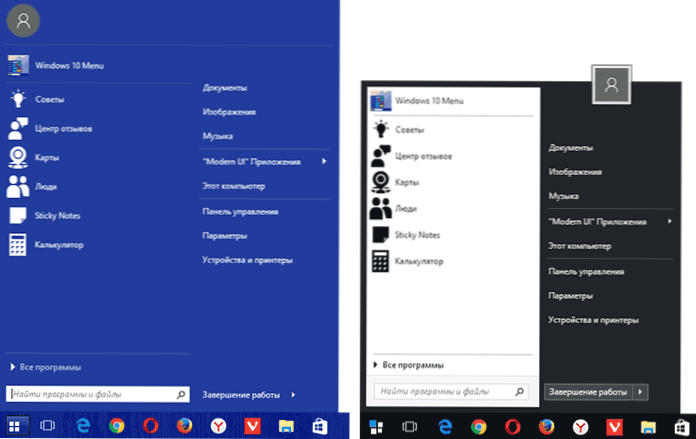Click Start button on the blue taskbar
This screenshot has width=696, height=439.
[x=15, y=426]
